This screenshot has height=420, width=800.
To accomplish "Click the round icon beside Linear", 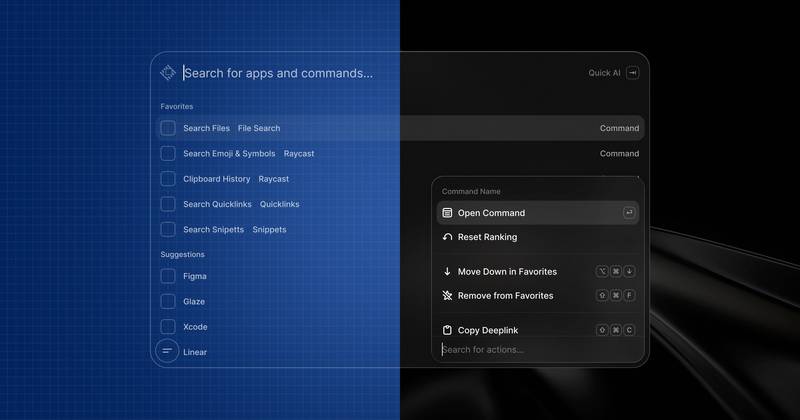I will [167, 351].
